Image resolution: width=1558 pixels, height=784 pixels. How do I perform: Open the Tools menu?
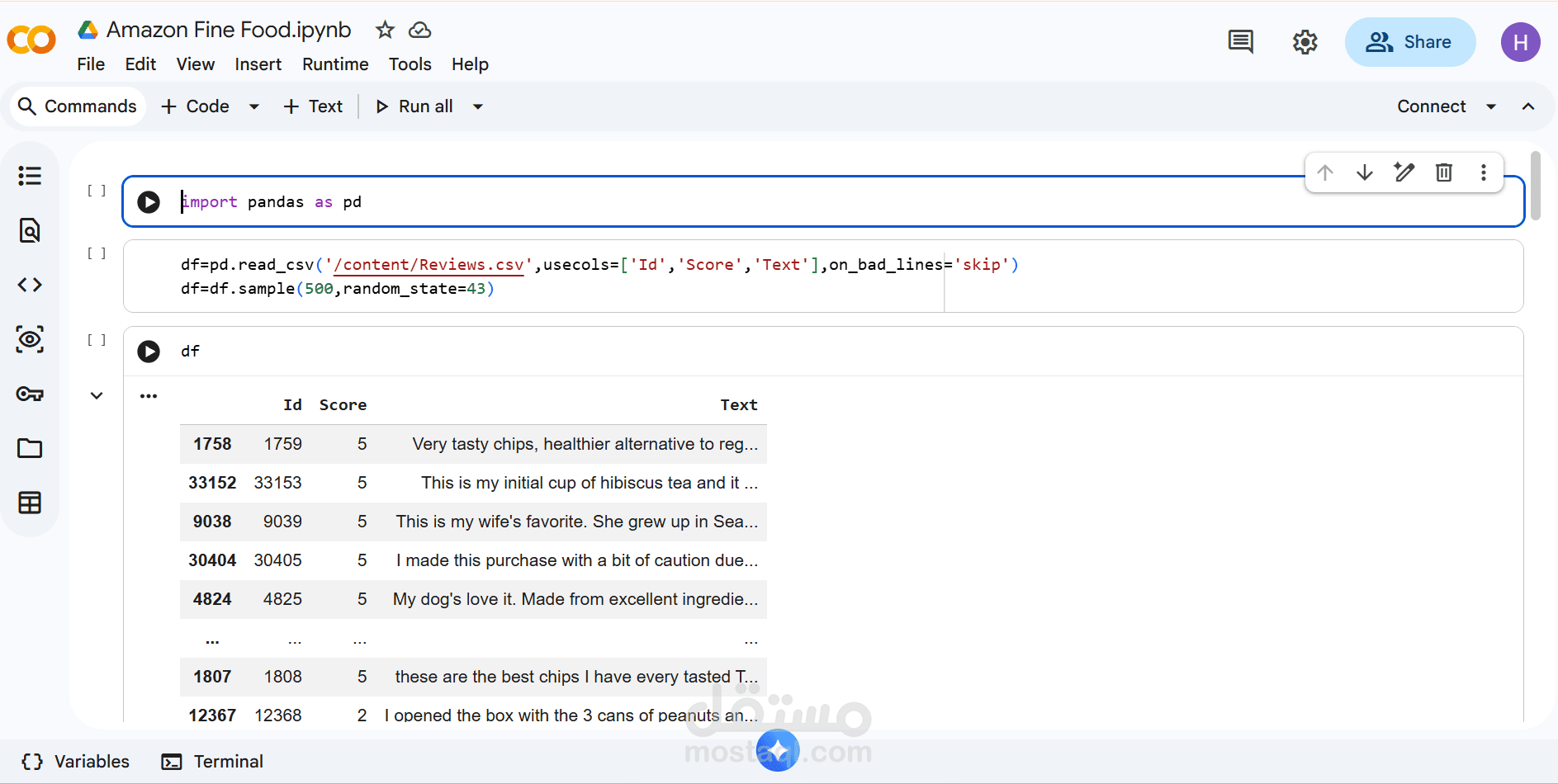coord(410,64)
